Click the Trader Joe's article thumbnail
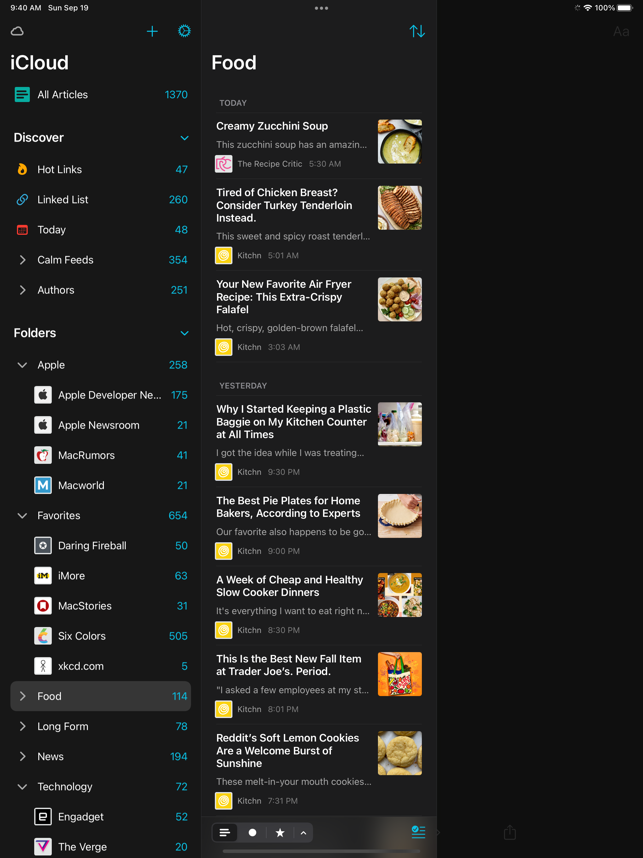Screen dimensions: 643x858 [x=399, y=674]
